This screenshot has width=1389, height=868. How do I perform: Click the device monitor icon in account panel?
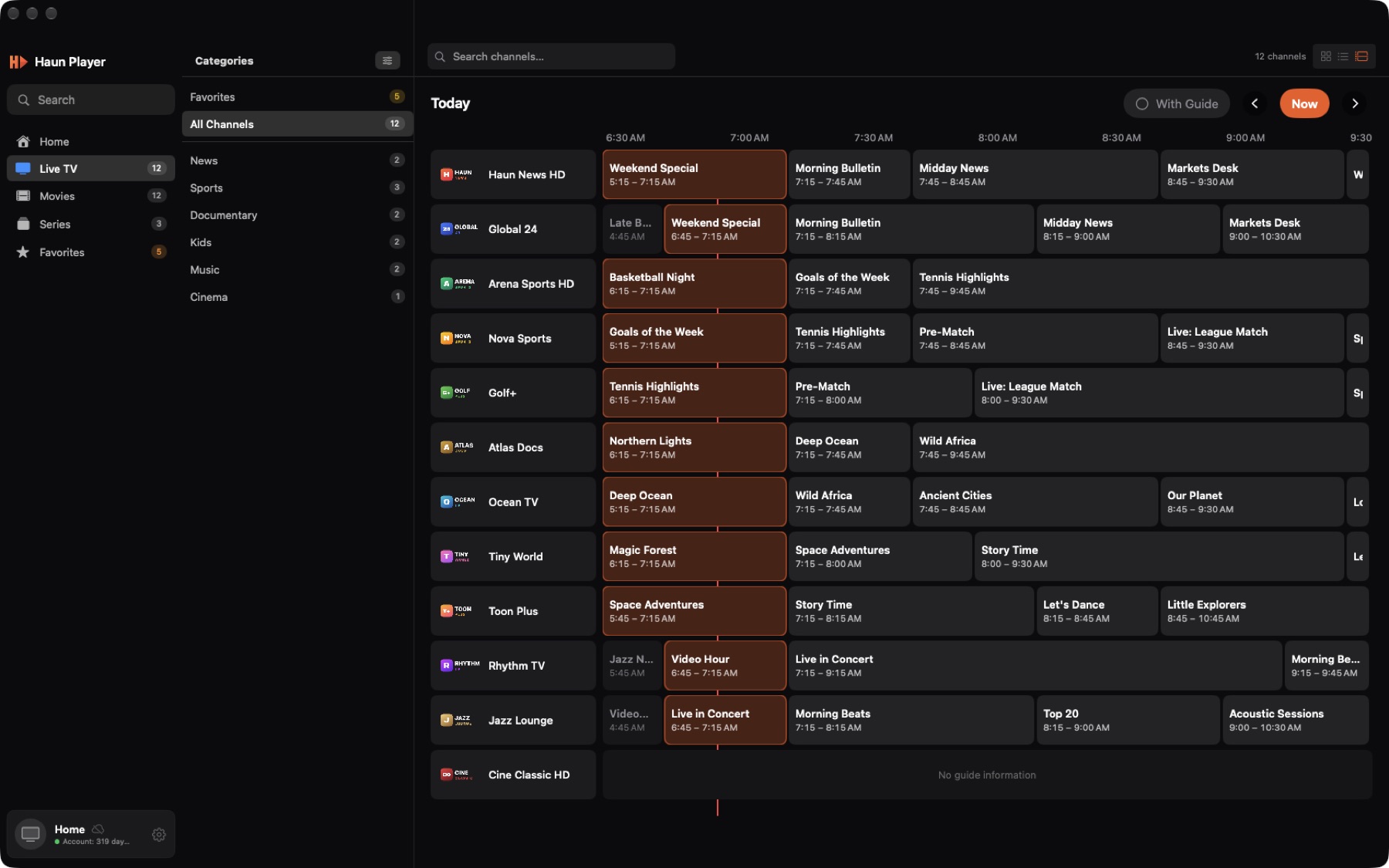coord(31,835)
